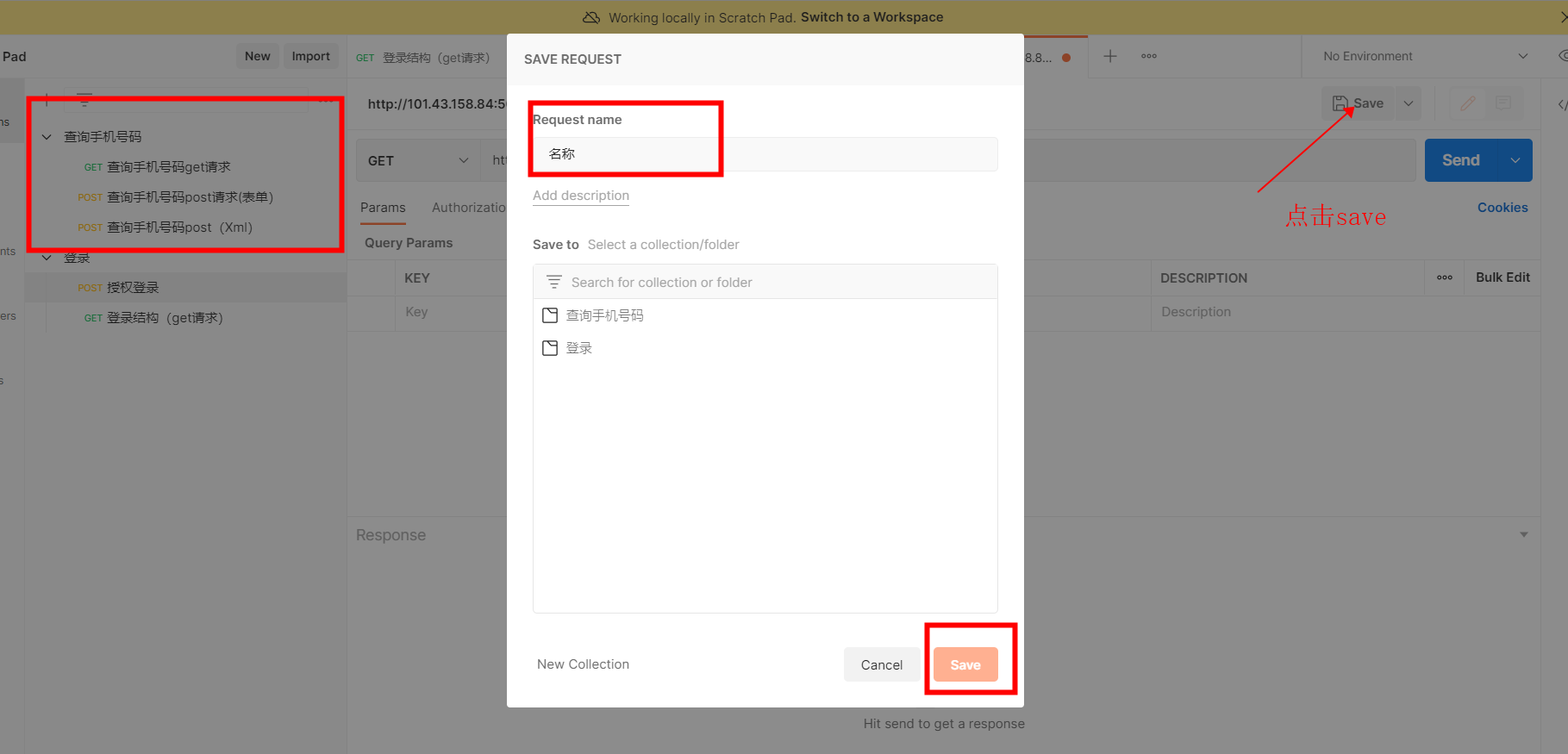Select sidebar collection name 查询手机号码
The width and height of the screenshot is (1568, 754).
pos(103,137)
